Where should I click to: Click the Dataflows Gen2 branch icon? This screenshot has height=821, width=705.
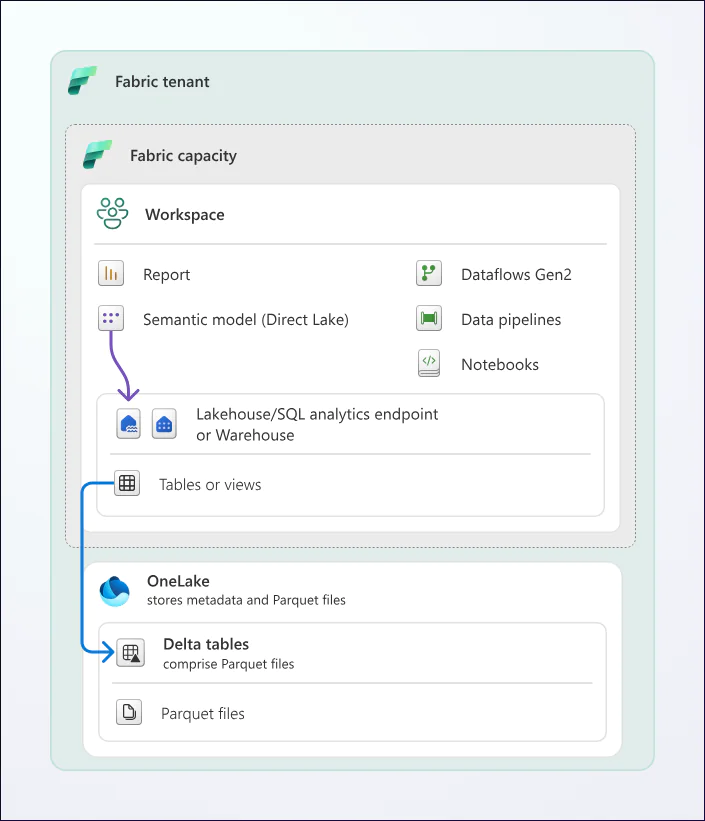click(429, 274)
